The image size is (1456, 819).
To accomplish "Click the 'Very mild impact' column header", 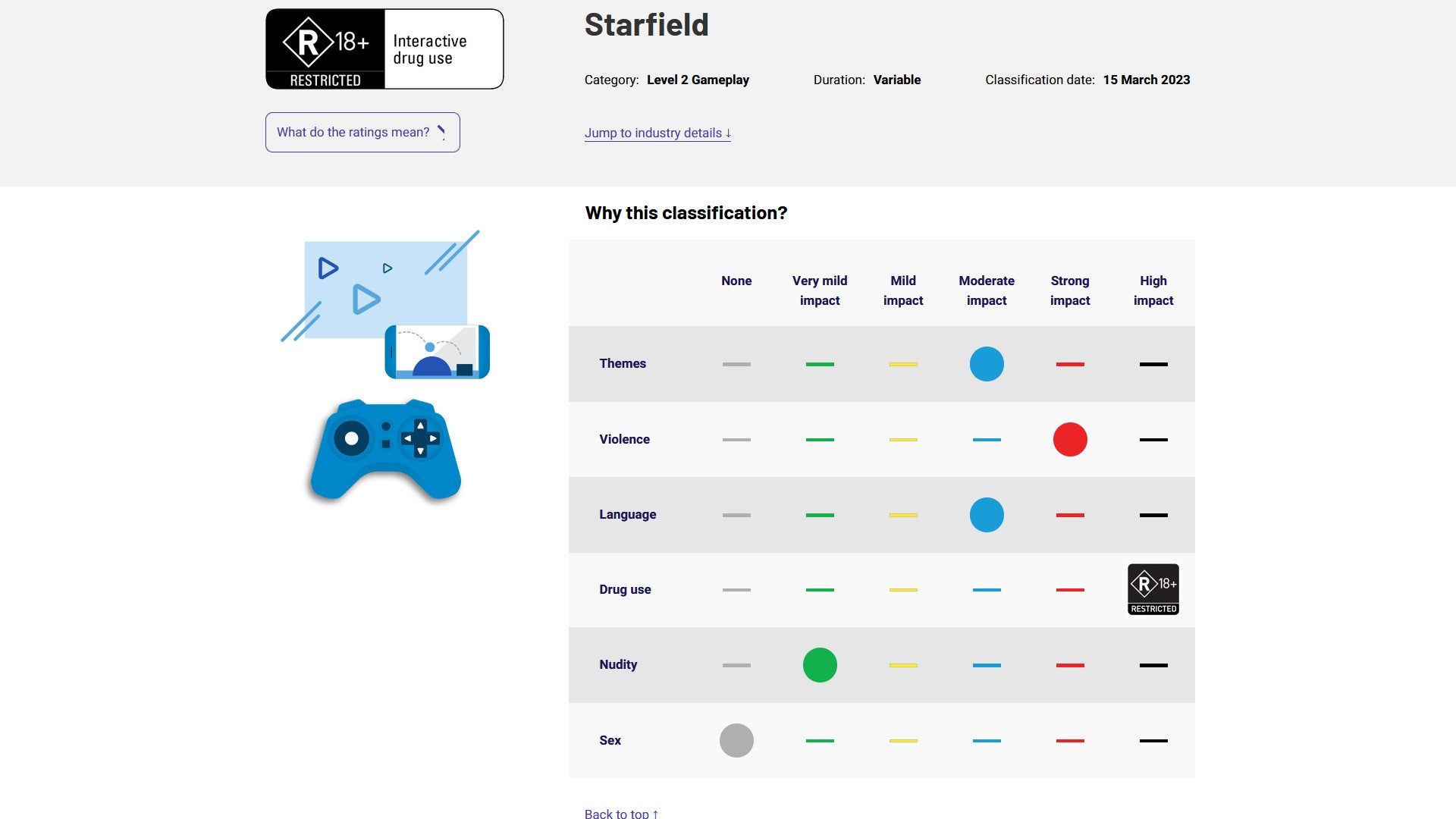I will (820, 290).
